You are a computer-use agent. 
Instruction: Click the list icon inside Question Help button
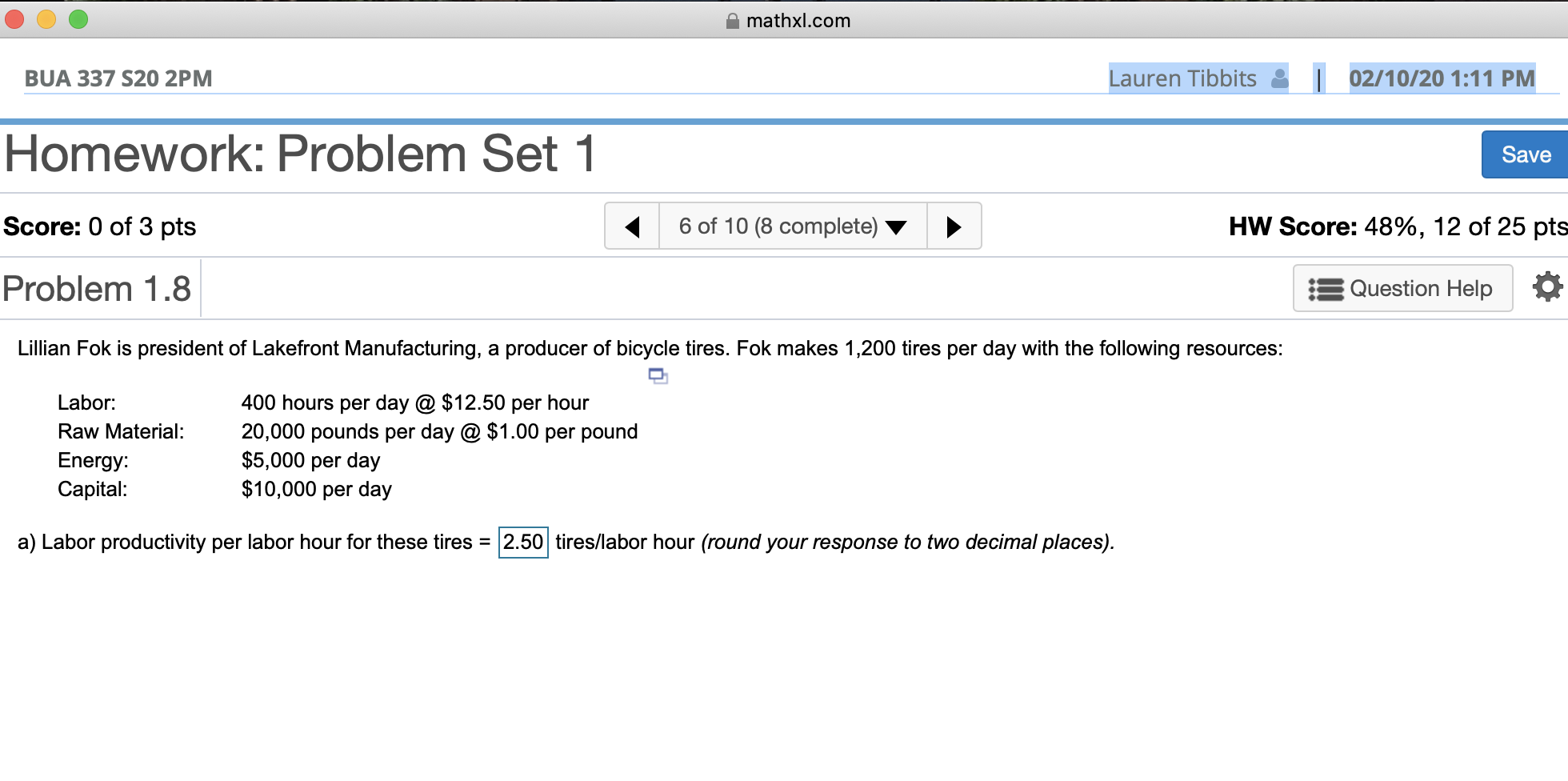pyautogui.click(x=1326, y=288)
